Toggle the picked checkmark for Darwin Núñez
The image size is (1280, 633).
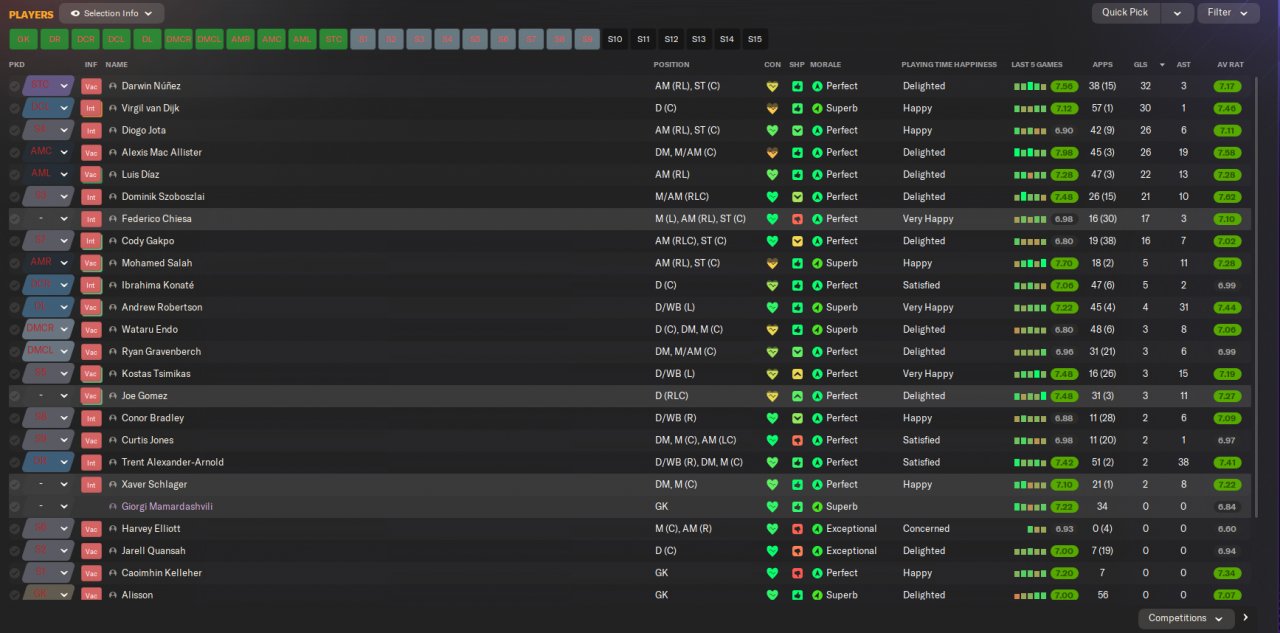pyautogui.click(x=14, y=86)
